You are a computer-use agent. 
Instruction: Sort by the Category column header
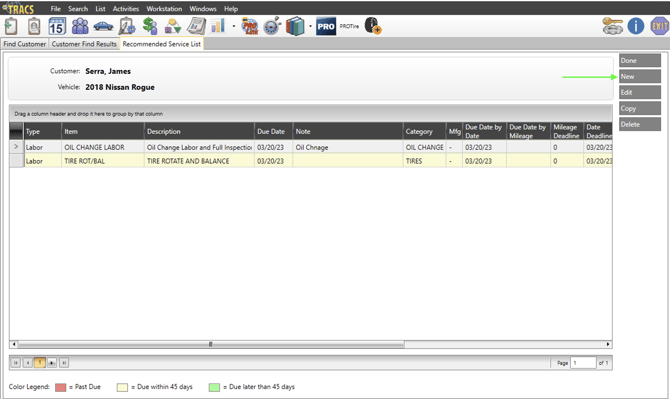click(x=424, y=132)
